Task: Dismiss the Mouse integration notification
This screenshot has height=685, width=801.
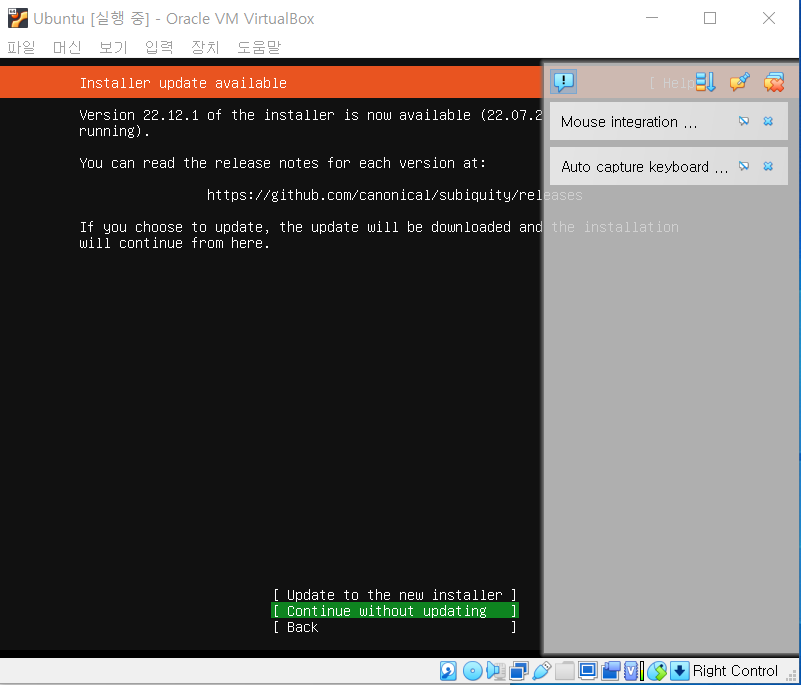Action: coord(768,121)
